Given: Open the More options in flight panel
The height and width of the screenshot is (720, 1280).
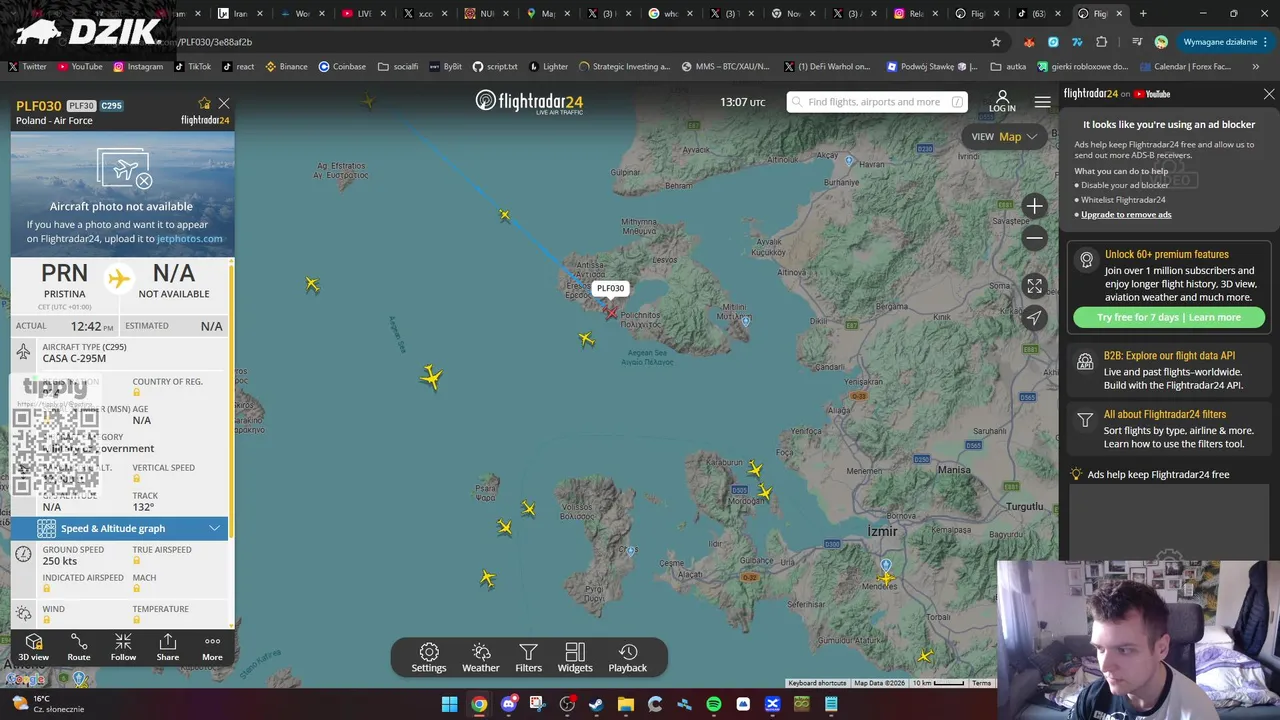Looking at the screenshot, I should (x=212, y=647).
